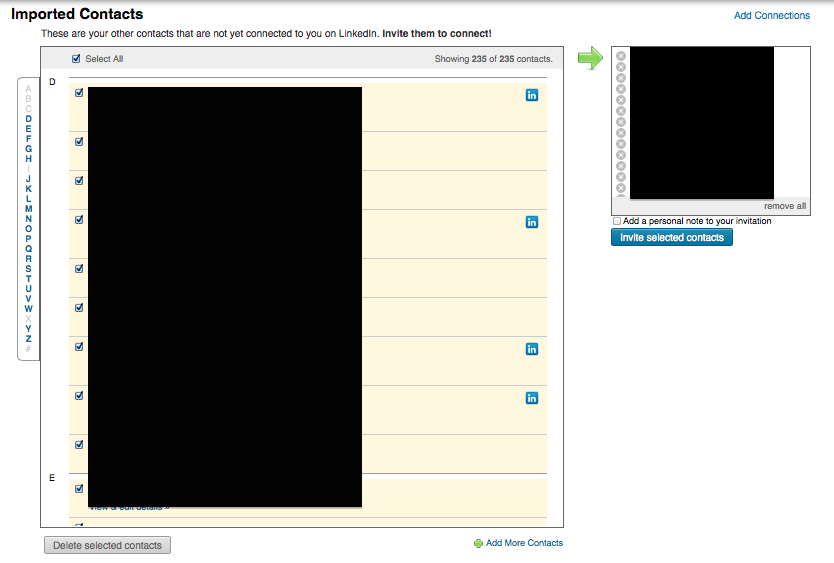Uncheck first contact under E section
Viewport: 834px width, 563px height.
[79, 489]
